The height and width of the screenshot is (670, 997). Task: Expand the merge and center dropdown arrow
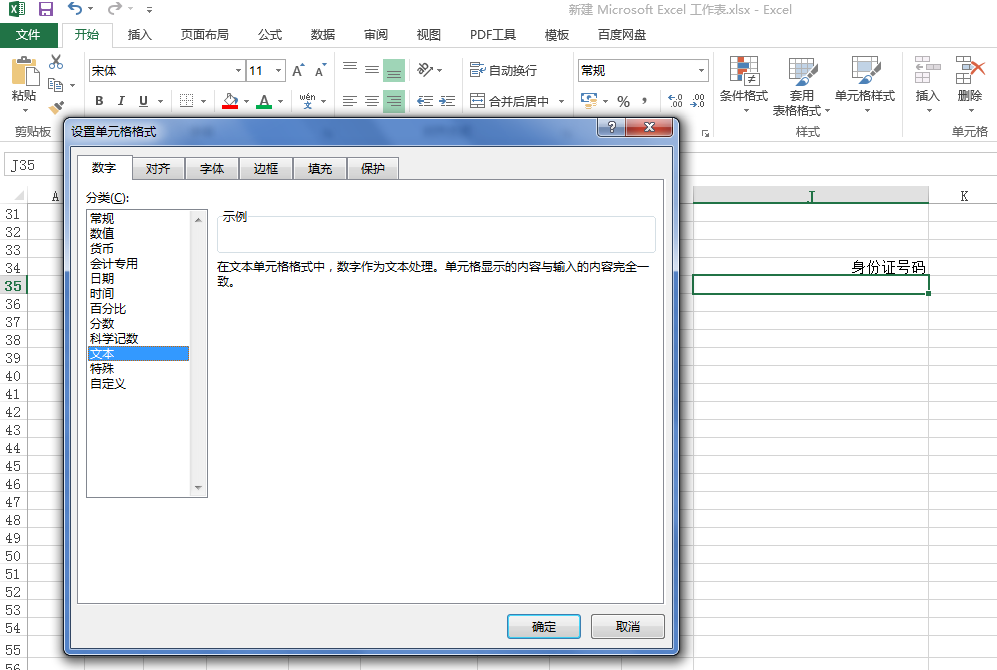(561, 102)
